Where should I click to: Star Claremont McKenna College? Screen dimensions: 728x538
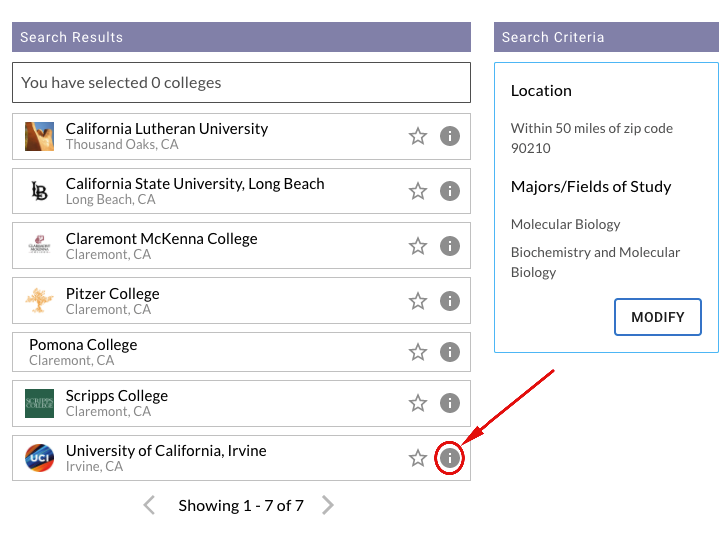coord(418,246)
